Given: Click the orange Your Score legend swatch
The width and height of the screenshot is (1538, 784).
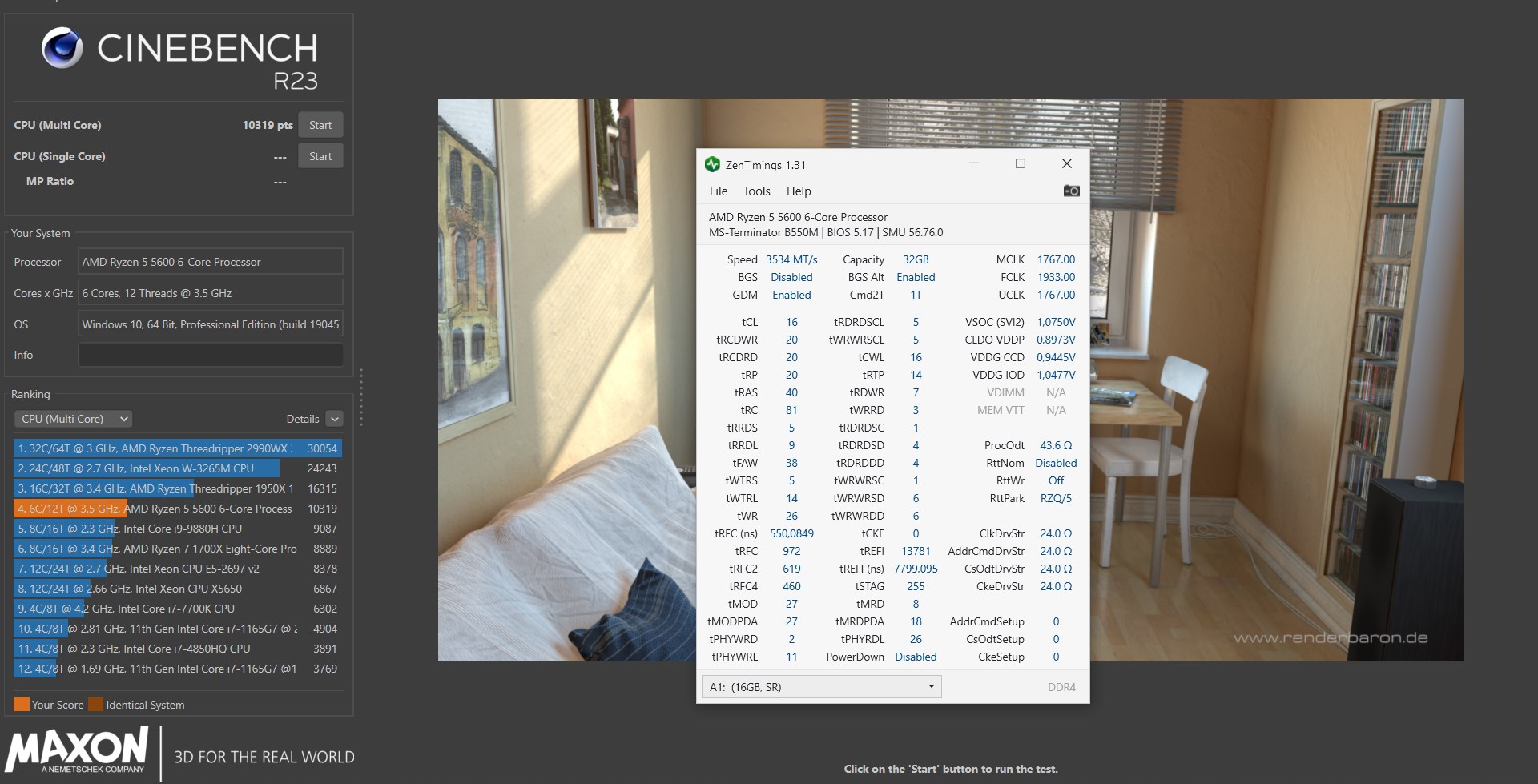Looking at the screenshot, I should tap(22, 704).
